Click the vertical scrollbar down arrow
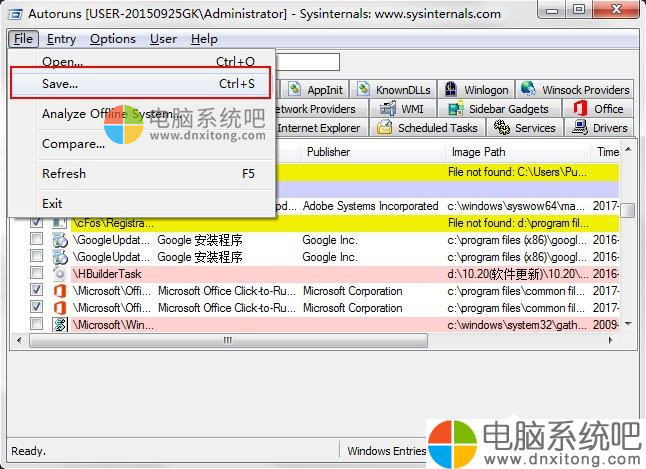This screenshot has height=469, width=646. [628, 324]
